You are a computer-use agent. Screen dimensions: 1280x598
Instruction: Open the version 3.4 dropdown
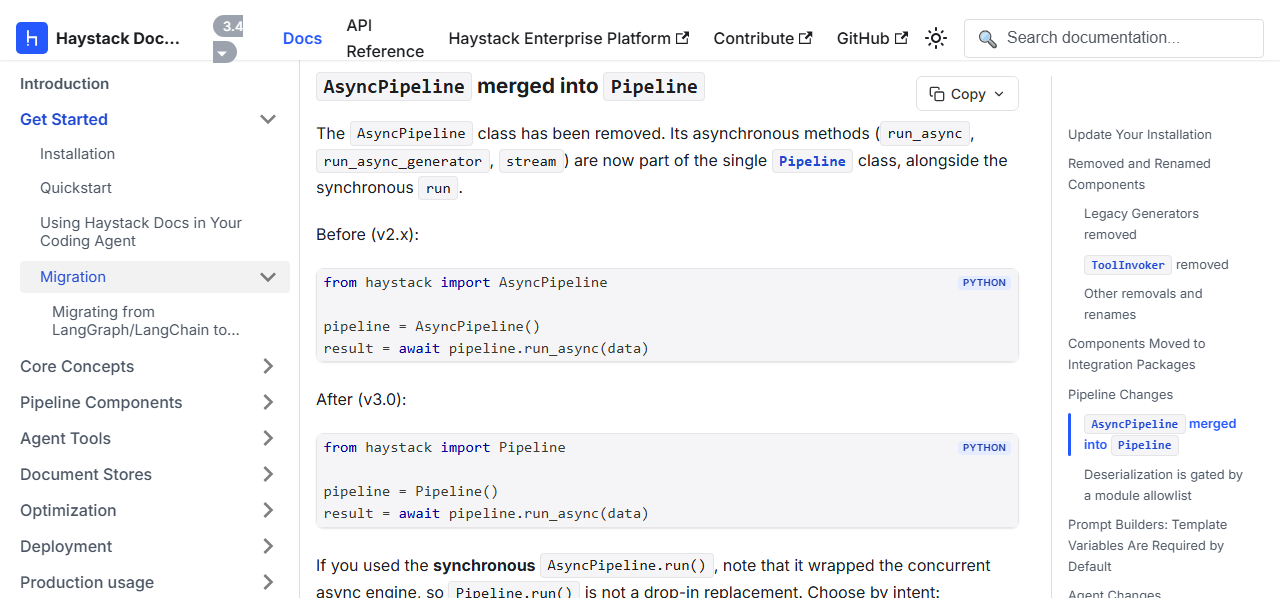[x=228, y=39]
